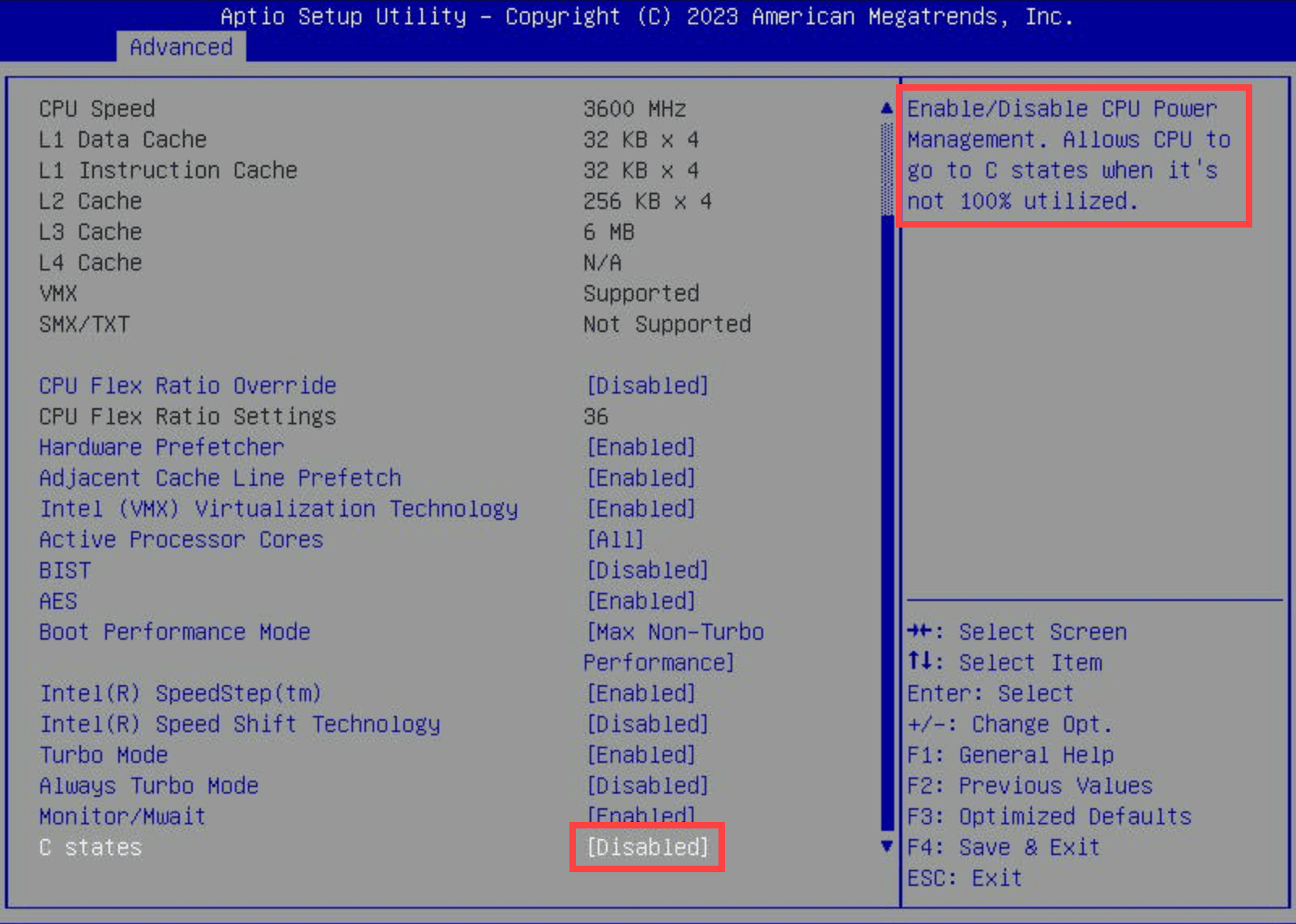Select Boot Performance Mode setting
Viewport: 1296px width, 924px height.
pyautogui.click(x=175, y=632)
